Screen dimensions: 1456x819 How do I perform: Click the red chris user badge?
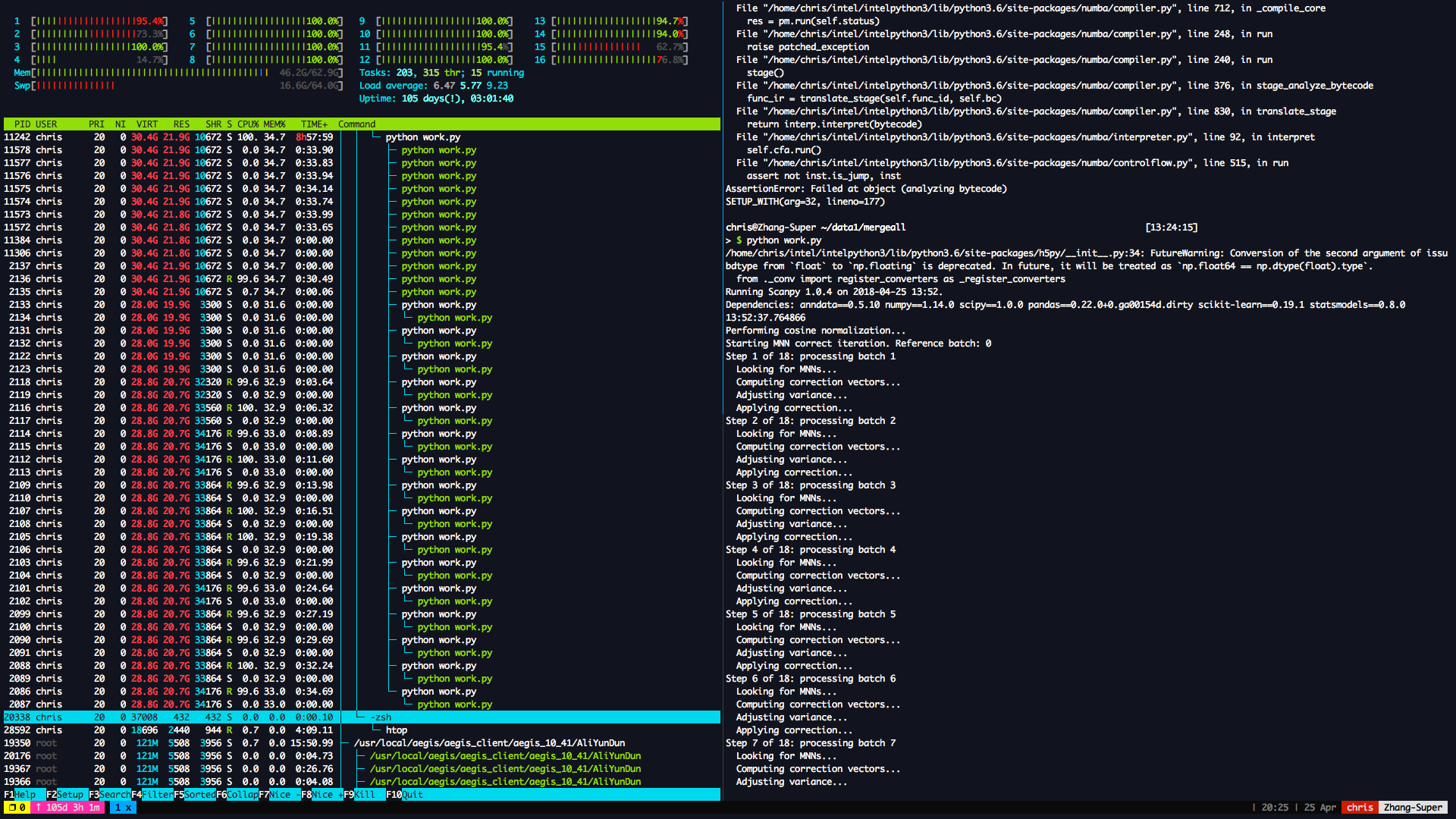coord(1359,808)
